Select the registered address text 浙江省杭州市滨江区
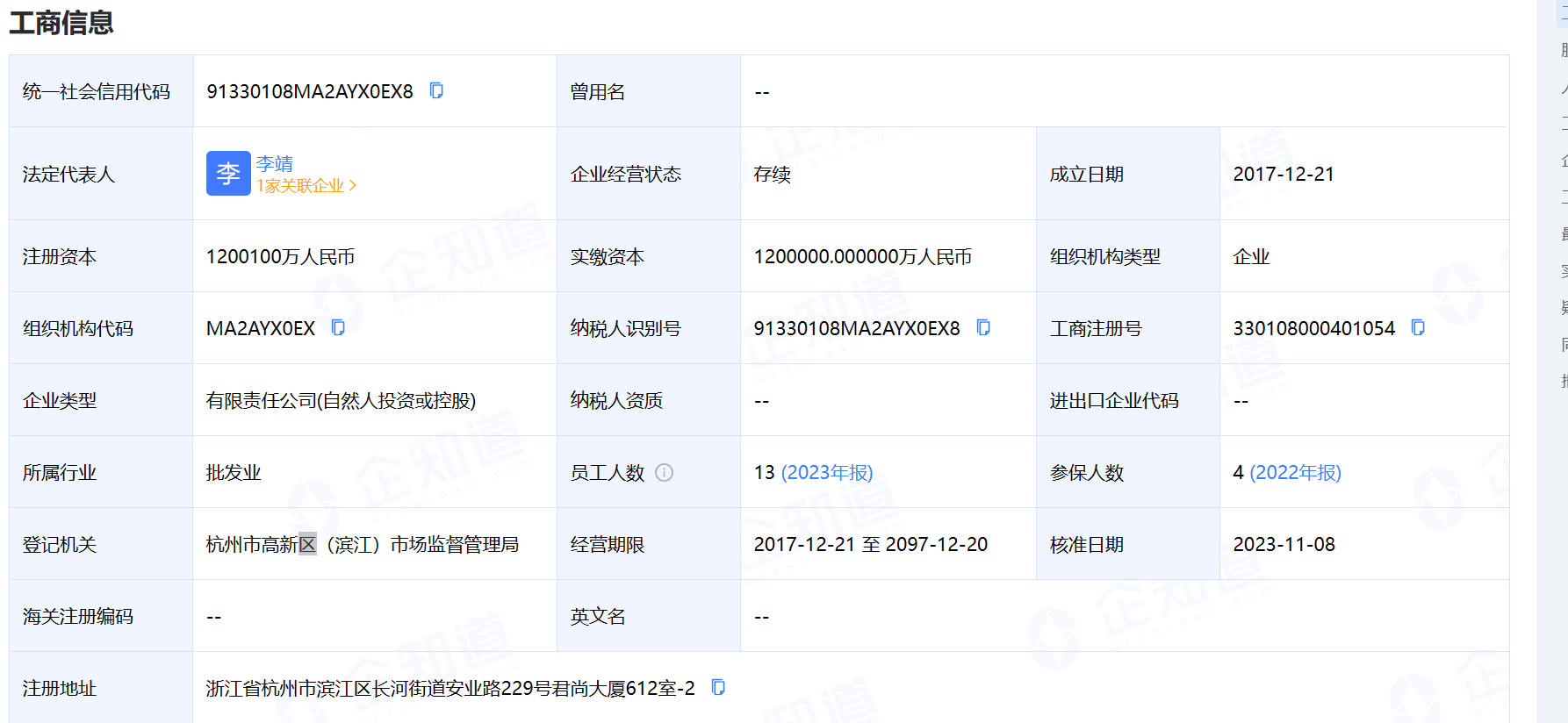 [289, 688]
